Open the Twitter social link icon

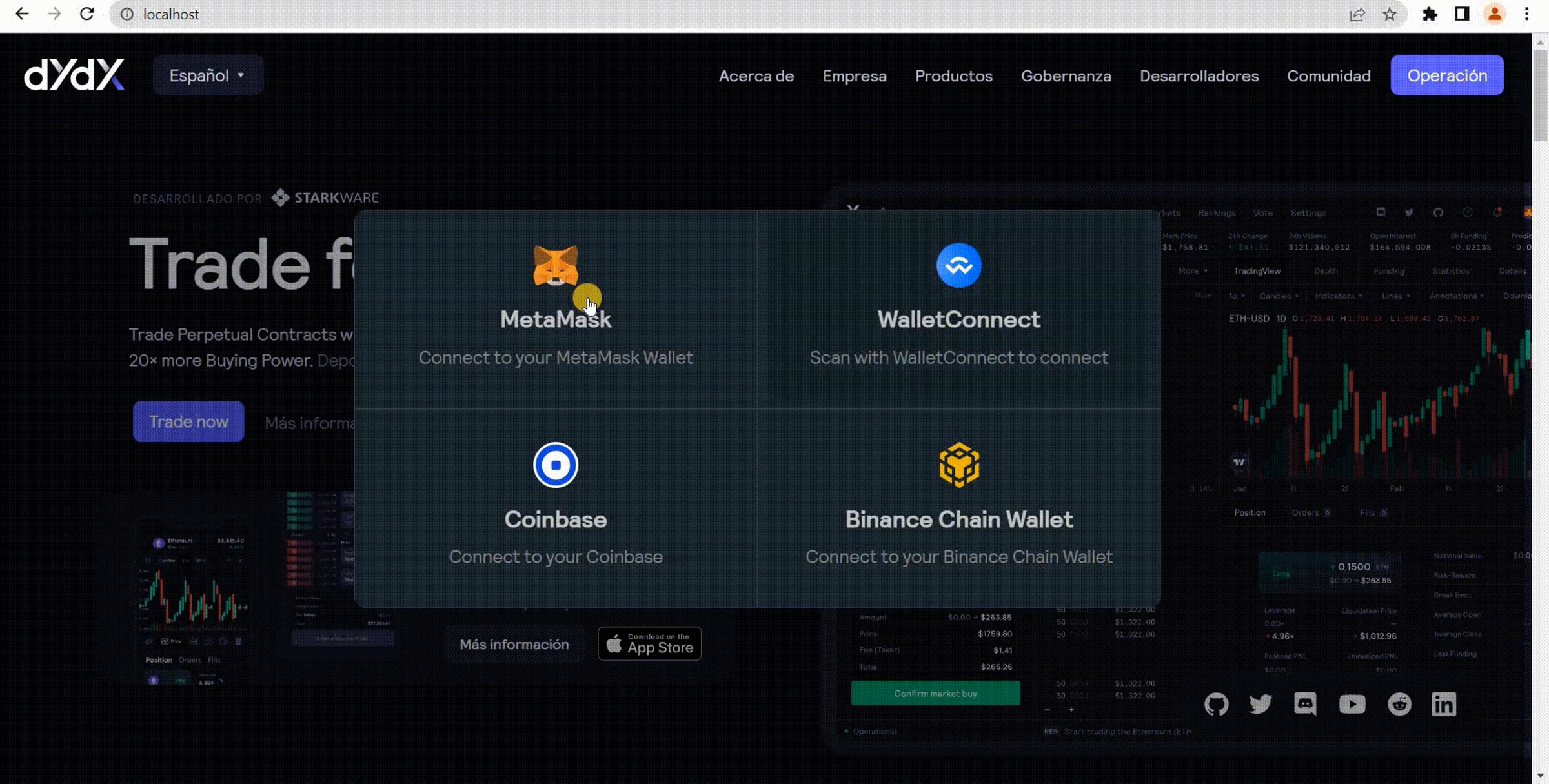point(1260,704)
